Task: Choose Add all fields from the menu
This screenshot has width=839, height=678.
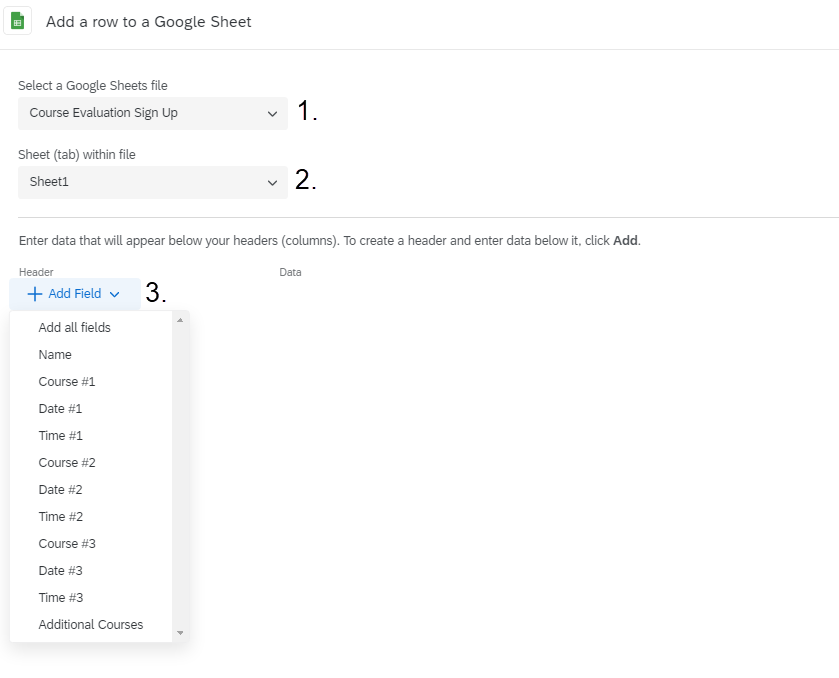Action: (74, 327)
